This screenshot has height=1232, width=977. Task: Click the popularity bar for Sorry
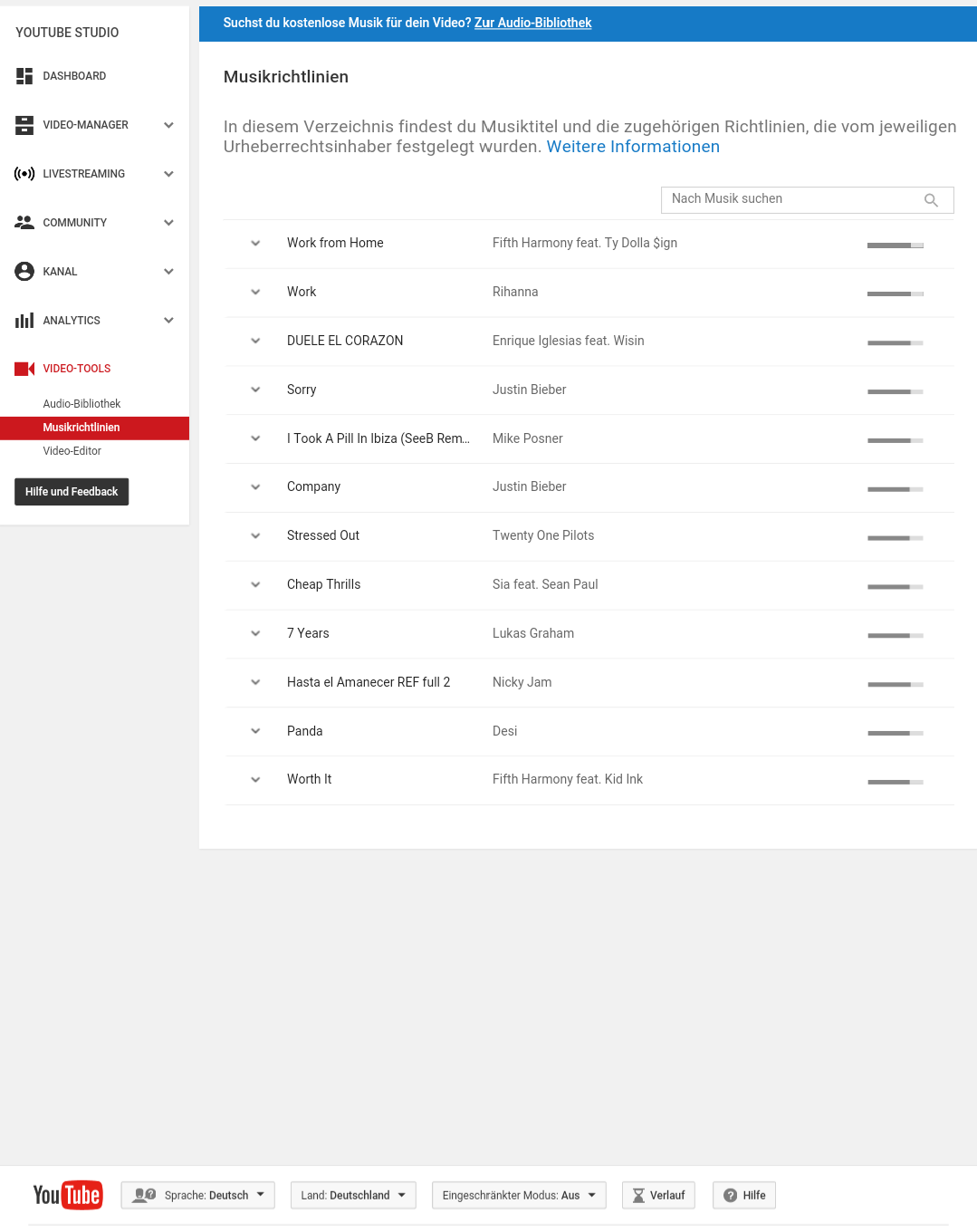896,392
